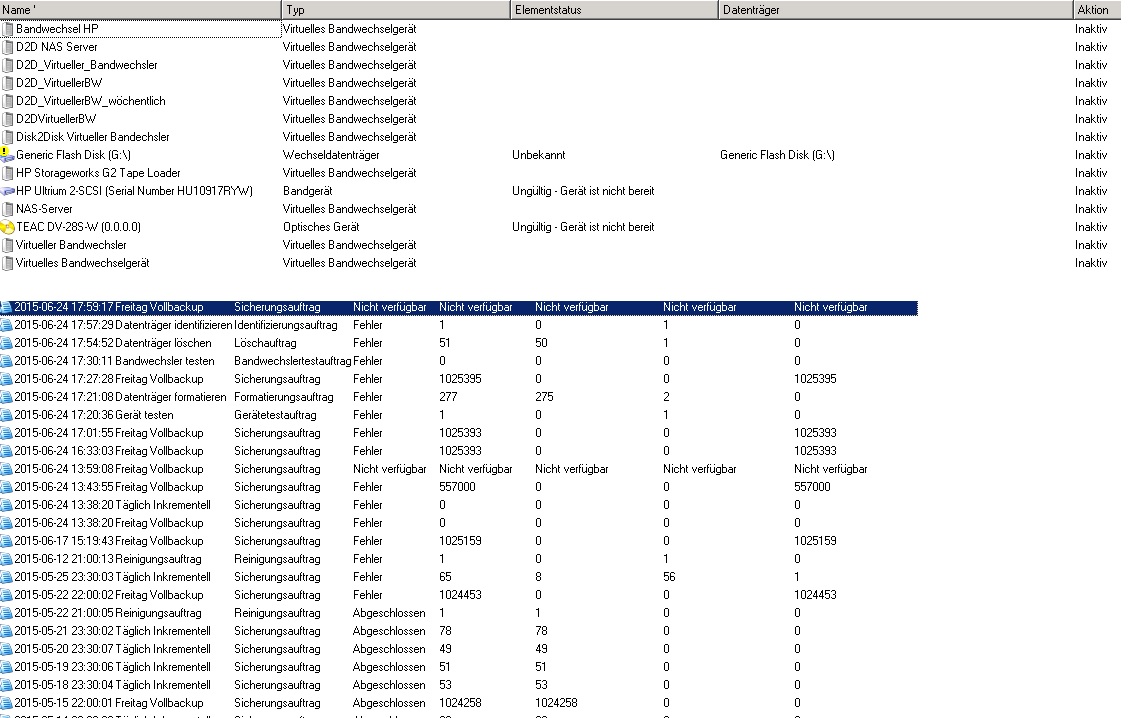Click the TEAC DV-28S-W optical drive icon
The image size is (1128, 718).
click(x=7, y=227)
